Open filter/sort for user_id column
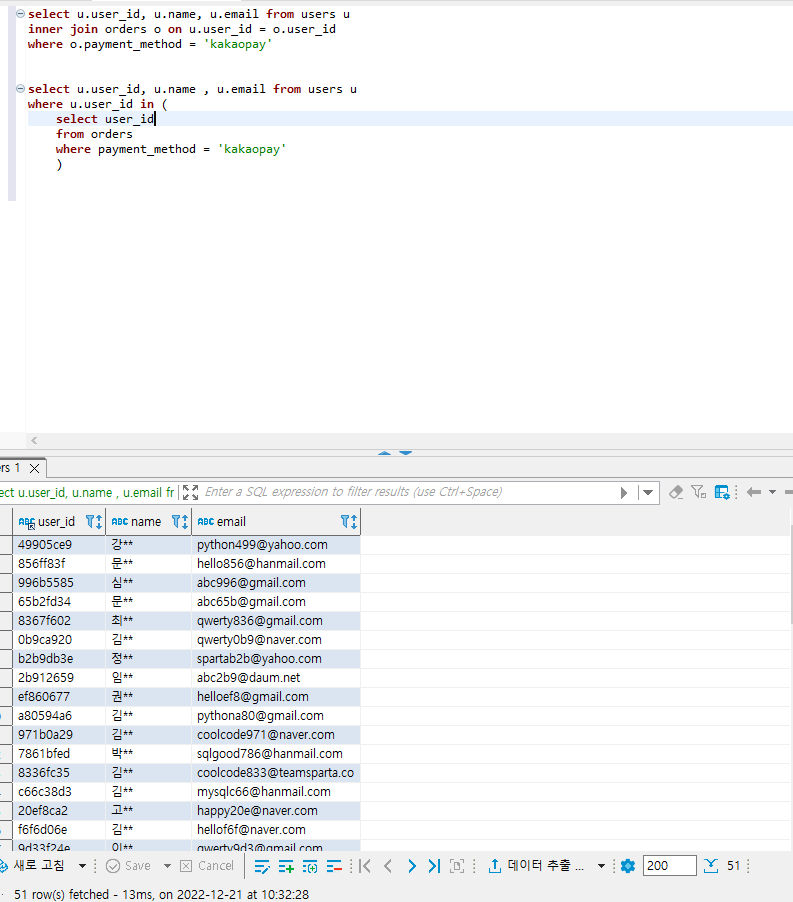The width and height of the screenshot is (793, 902). 94,522
